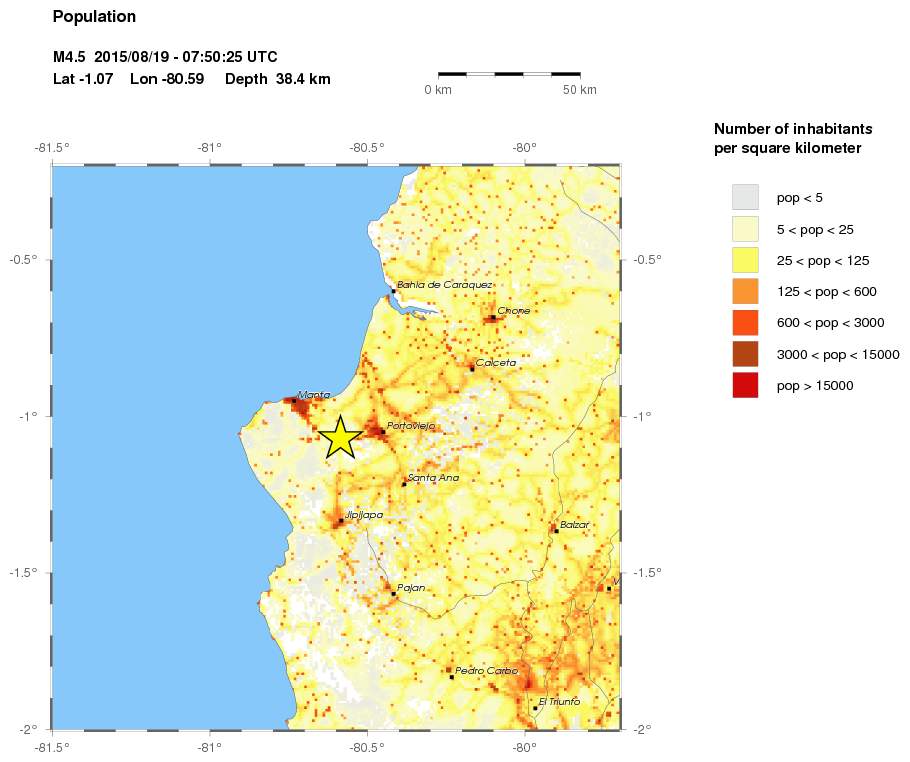The image size is (910, 762).
Task: Click the 'M4.5' magnitude text
Action: (69, 57)
